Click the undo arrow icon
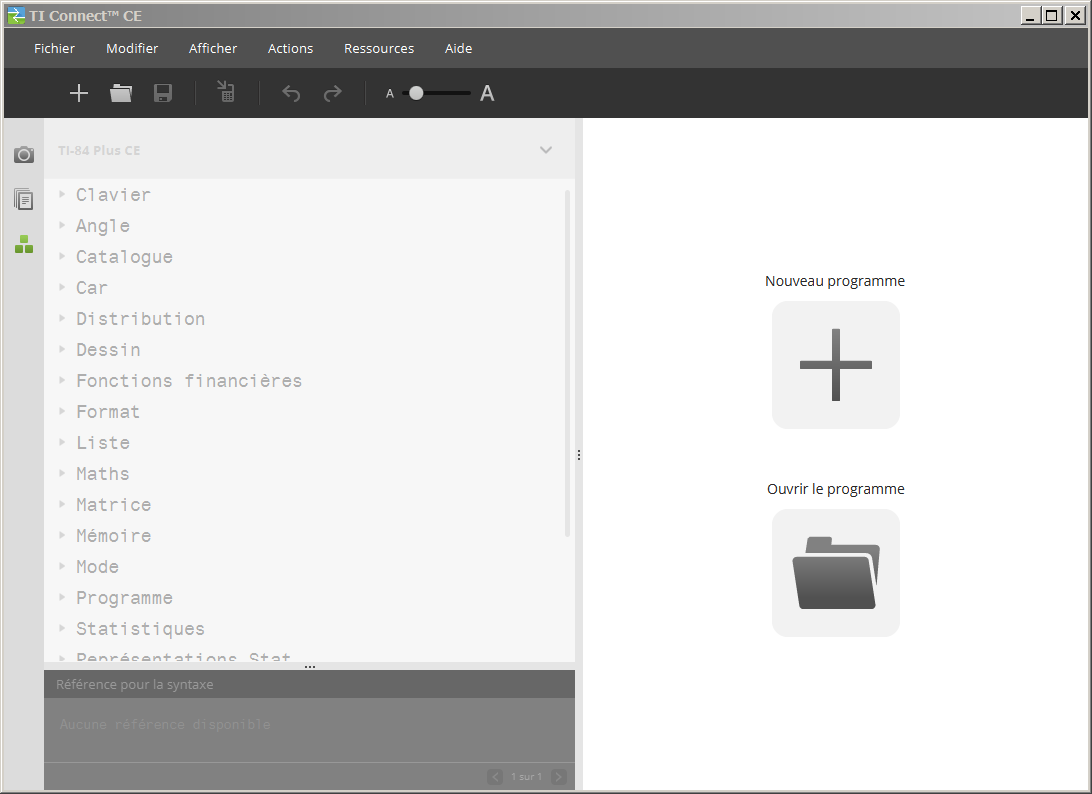This screenshot has width=1092, height=794. point(291,93)
